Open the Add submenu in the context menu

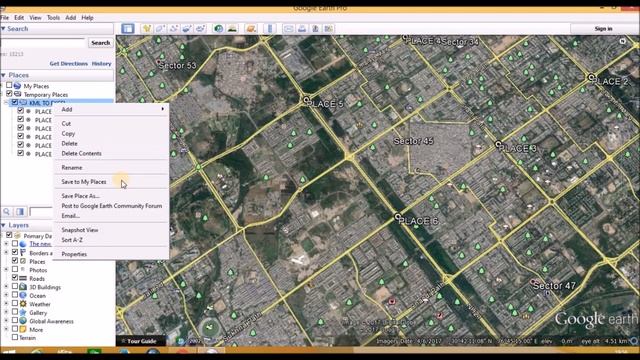pyautogui.click(x=111, y=109)
